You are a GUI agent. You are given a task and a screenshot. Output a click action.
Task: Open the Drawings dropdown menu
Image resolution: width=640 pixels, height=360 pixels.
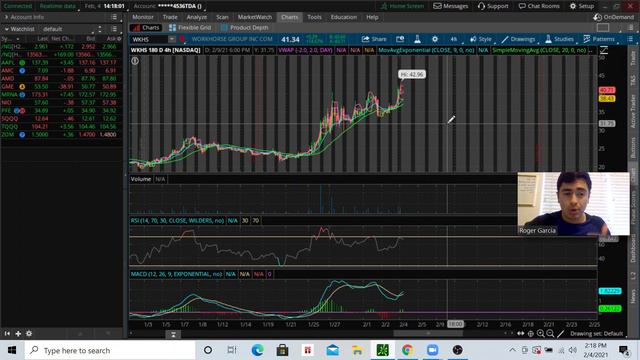click(x=518, y=39)
